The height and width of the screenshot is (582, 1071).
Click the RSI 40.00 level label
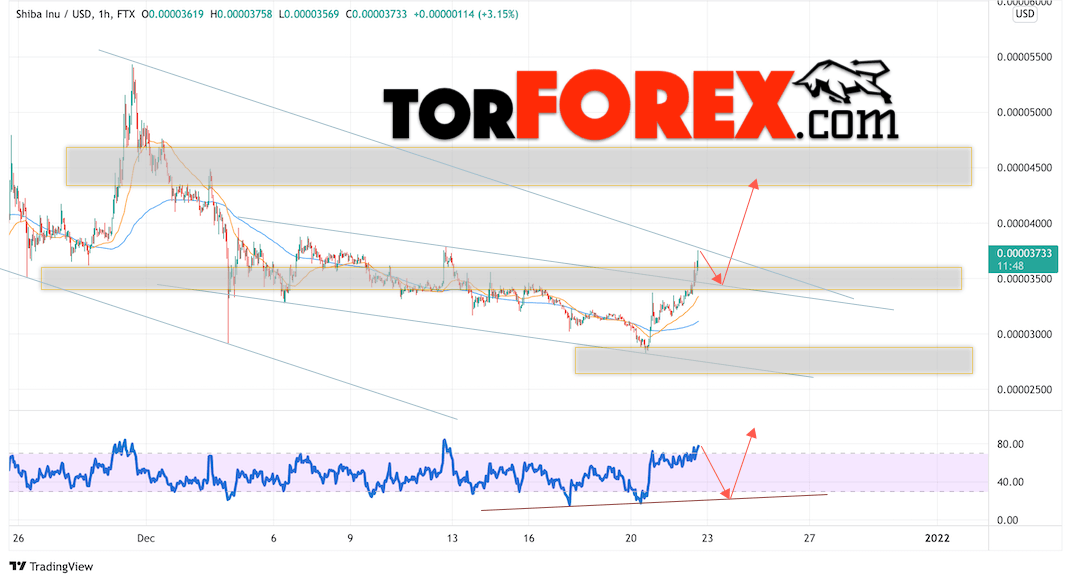tap(1010, 482)
